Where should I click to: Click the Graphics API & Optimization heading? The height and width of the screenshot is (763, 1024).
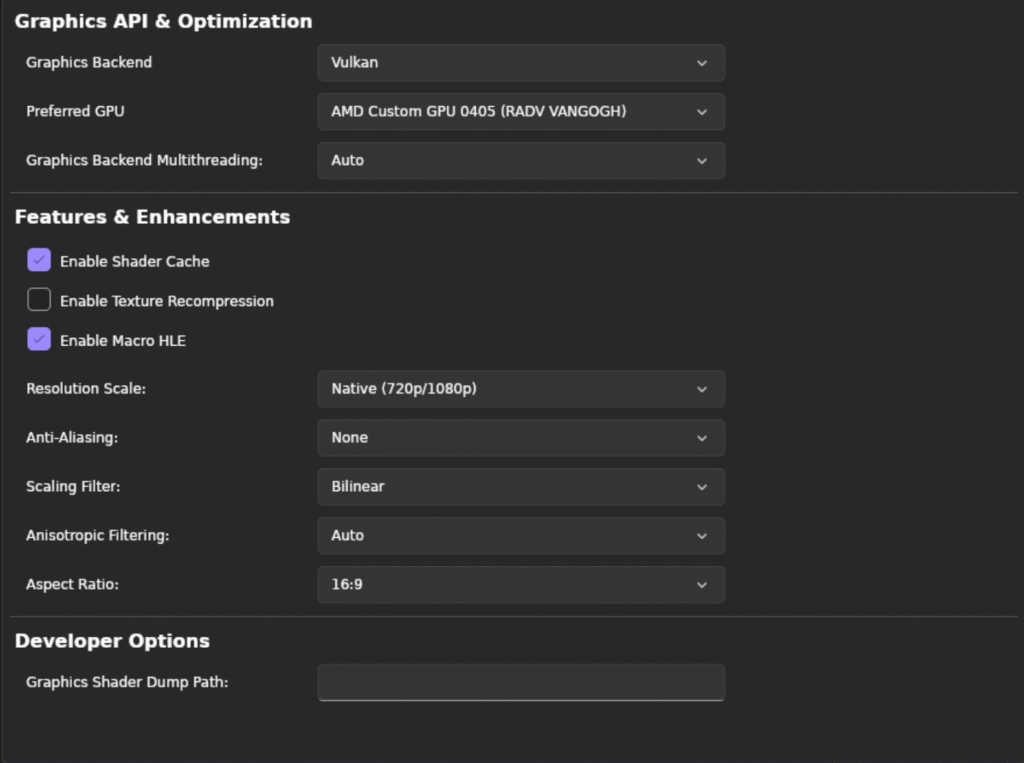tap(163, 22)
